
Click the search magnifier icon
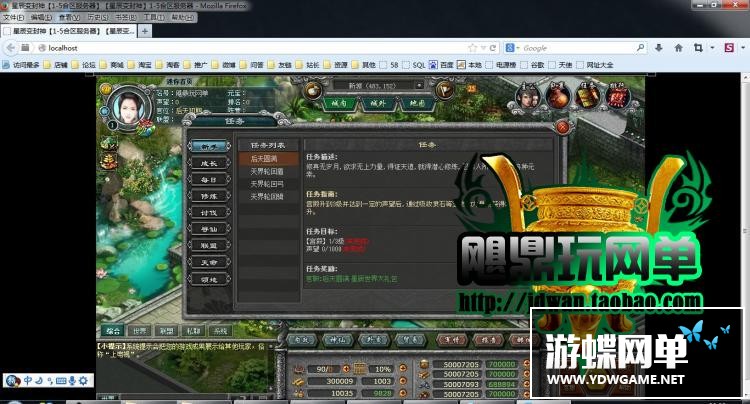(640, 47)
